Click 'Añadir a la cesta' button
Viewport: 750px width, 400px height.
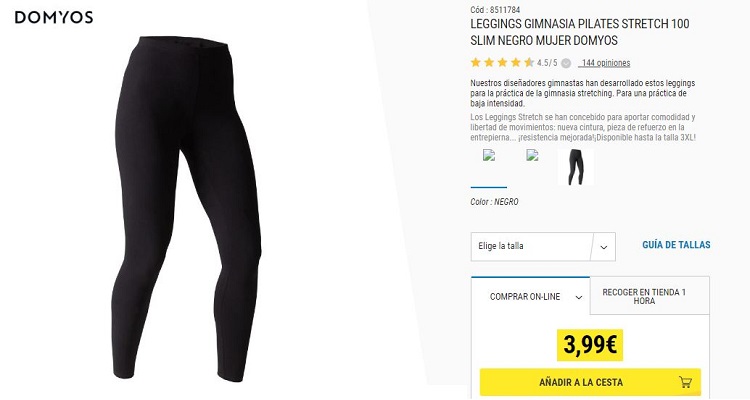click(x=590, y=382)
